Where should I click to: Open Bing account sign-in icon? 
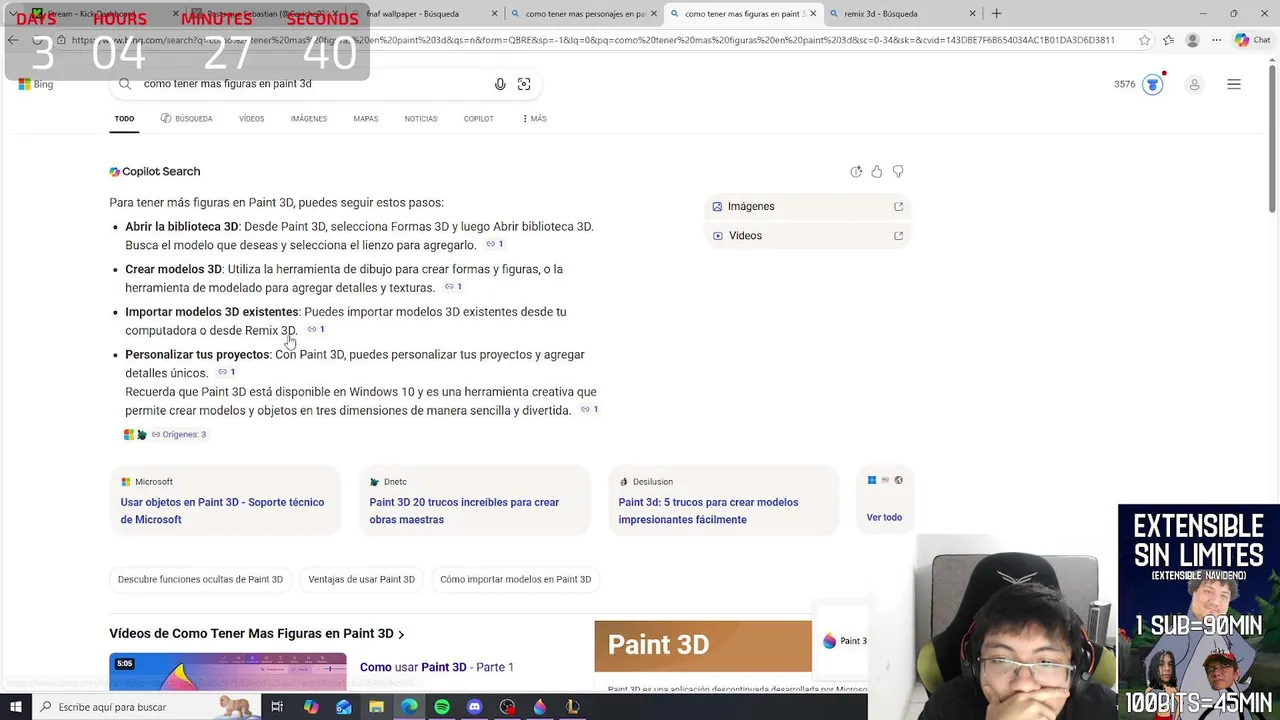[x=1194, y=85]
